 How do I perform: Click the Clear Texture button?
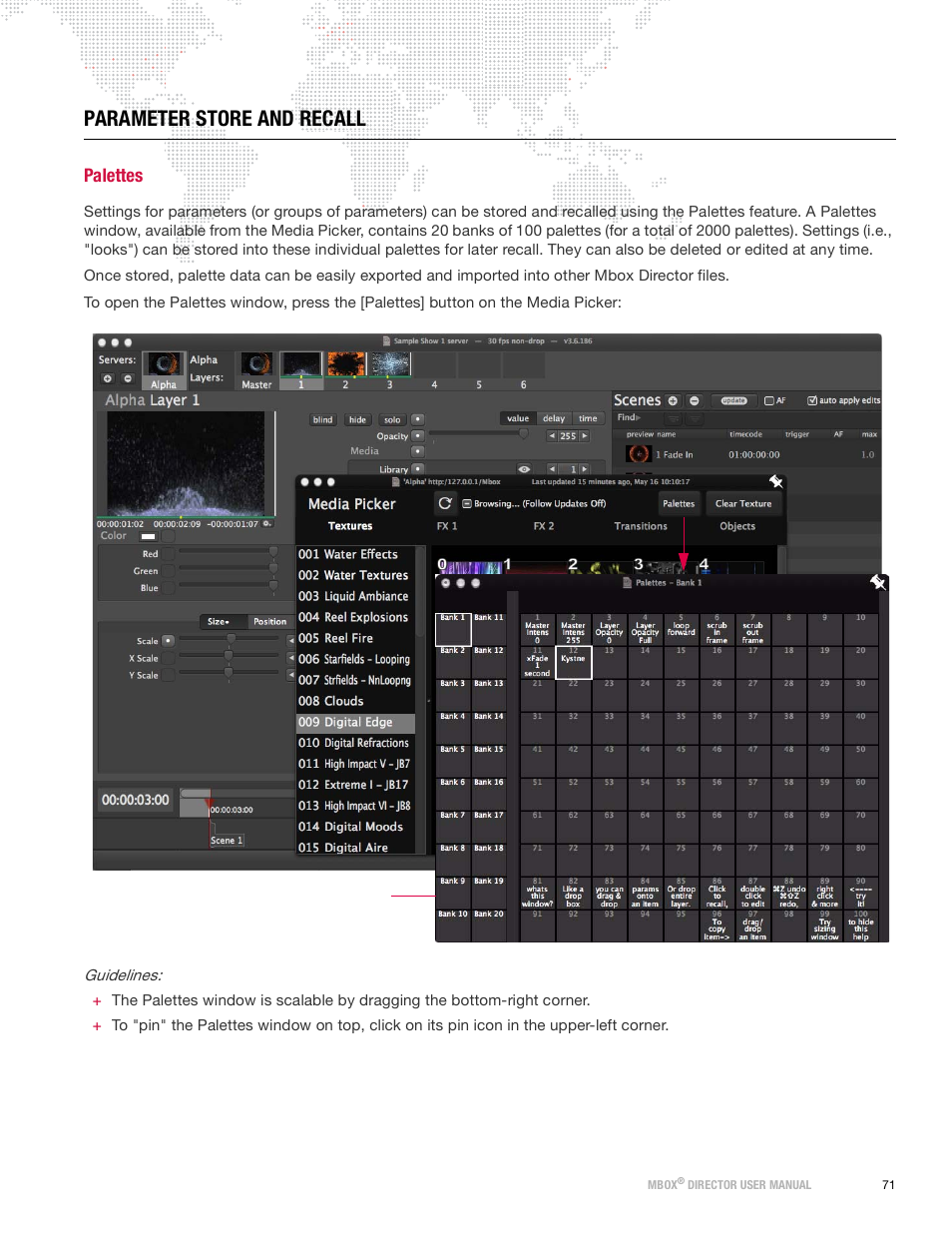click(743, 503)
